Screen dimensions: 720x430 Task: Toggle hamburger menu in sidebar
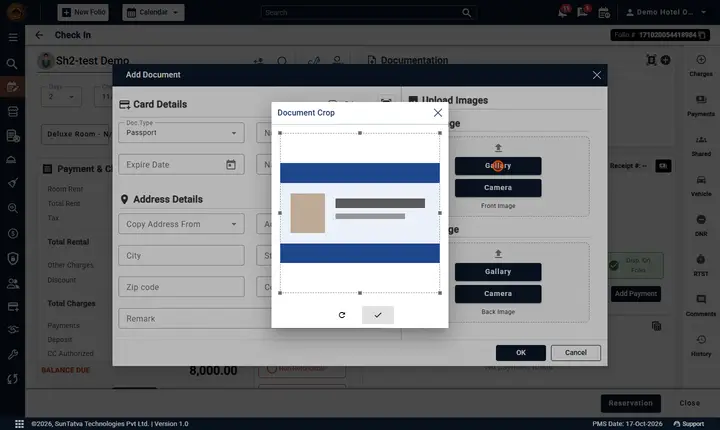[13, 37]
